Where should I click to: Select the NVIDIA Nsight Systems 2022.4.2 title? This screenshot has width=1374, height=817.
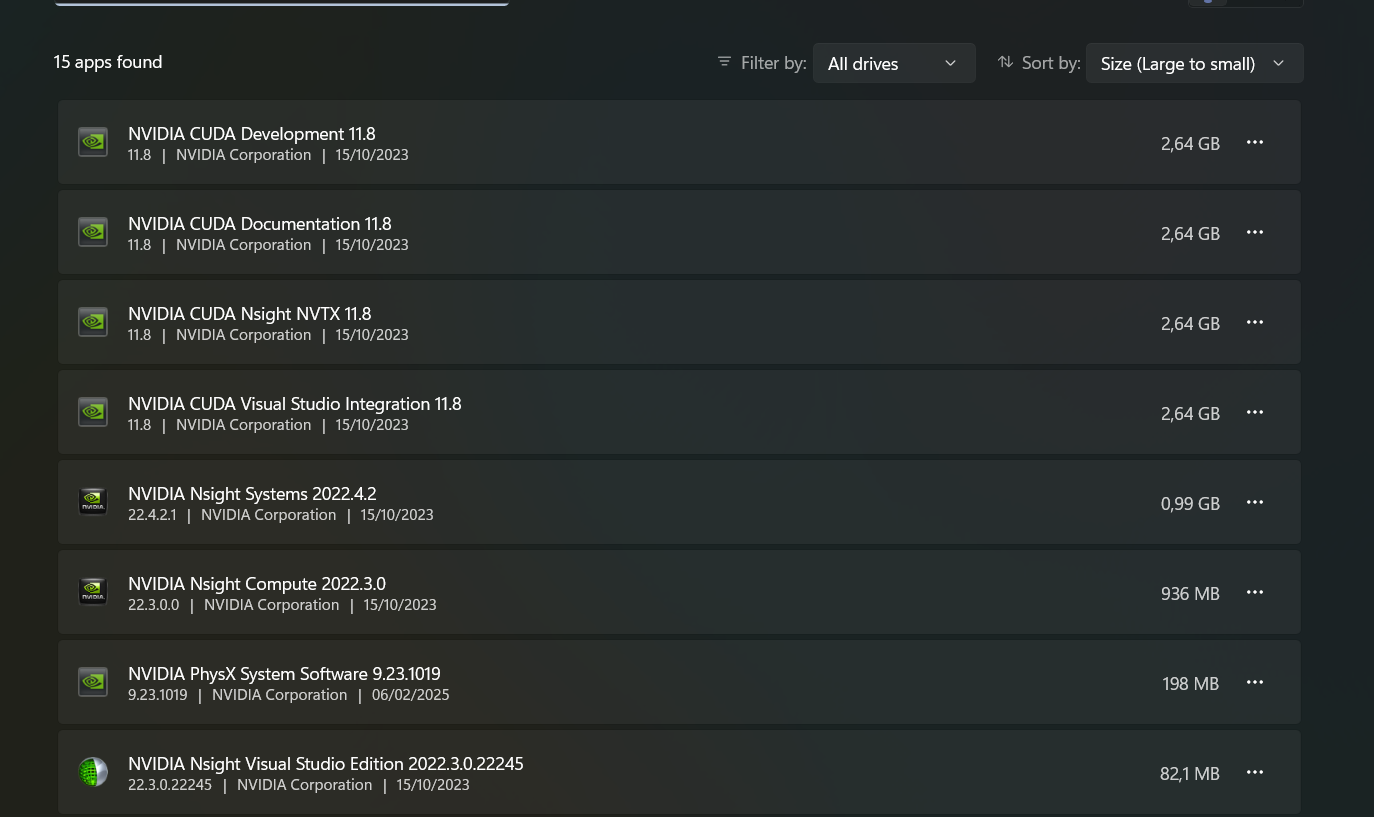tap(252, 494)
